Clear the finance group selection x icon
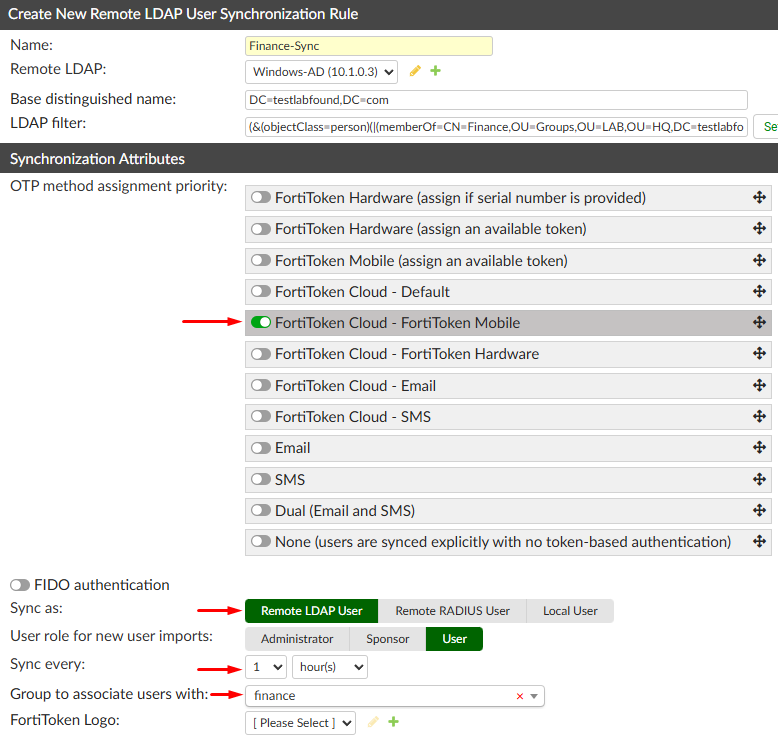 point(519,696)
